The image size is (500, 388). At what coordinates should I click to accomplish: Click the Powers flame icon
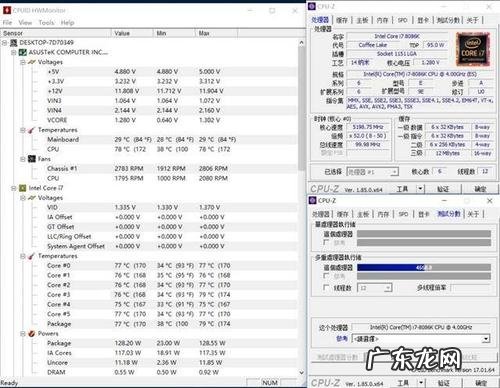[32, 334]
